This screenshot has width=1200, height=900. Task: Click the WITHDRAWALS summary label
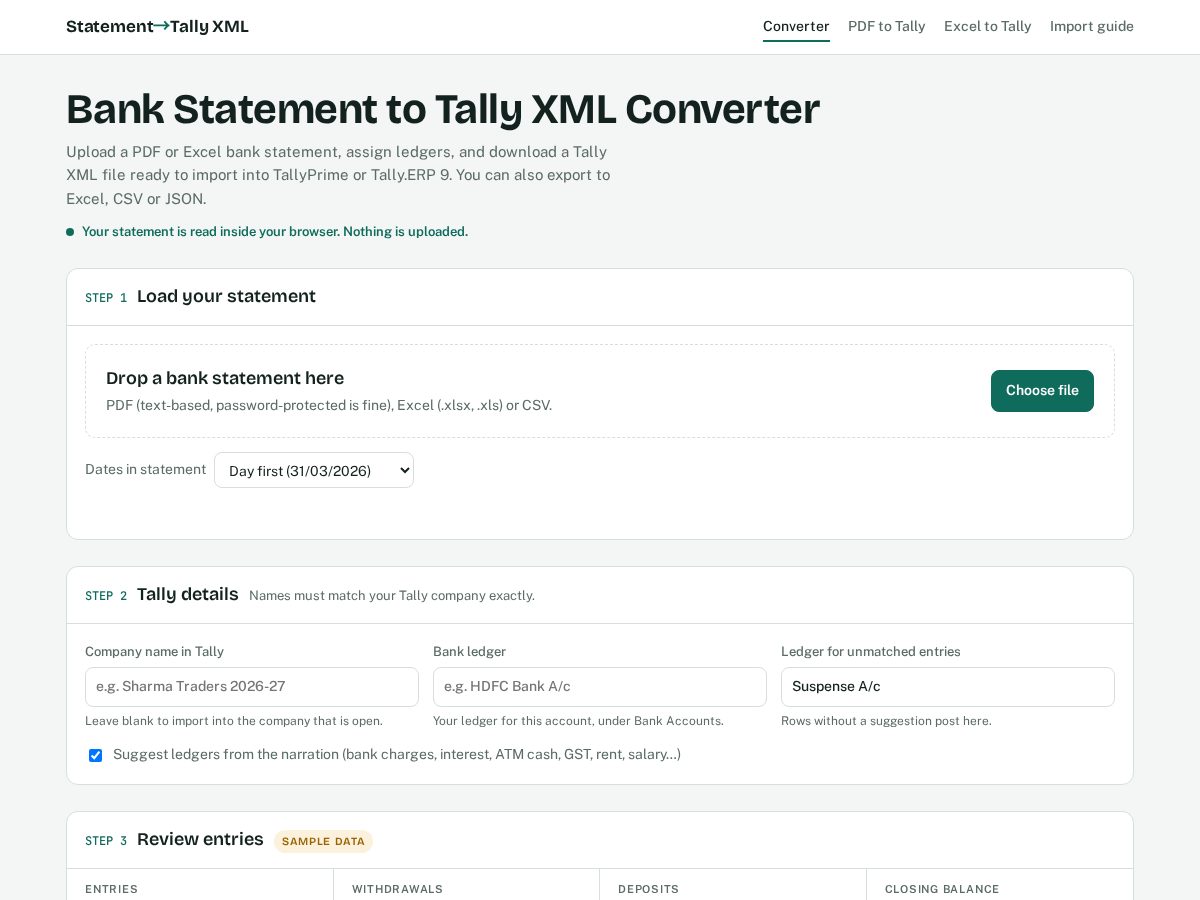(x=397, y=889)
